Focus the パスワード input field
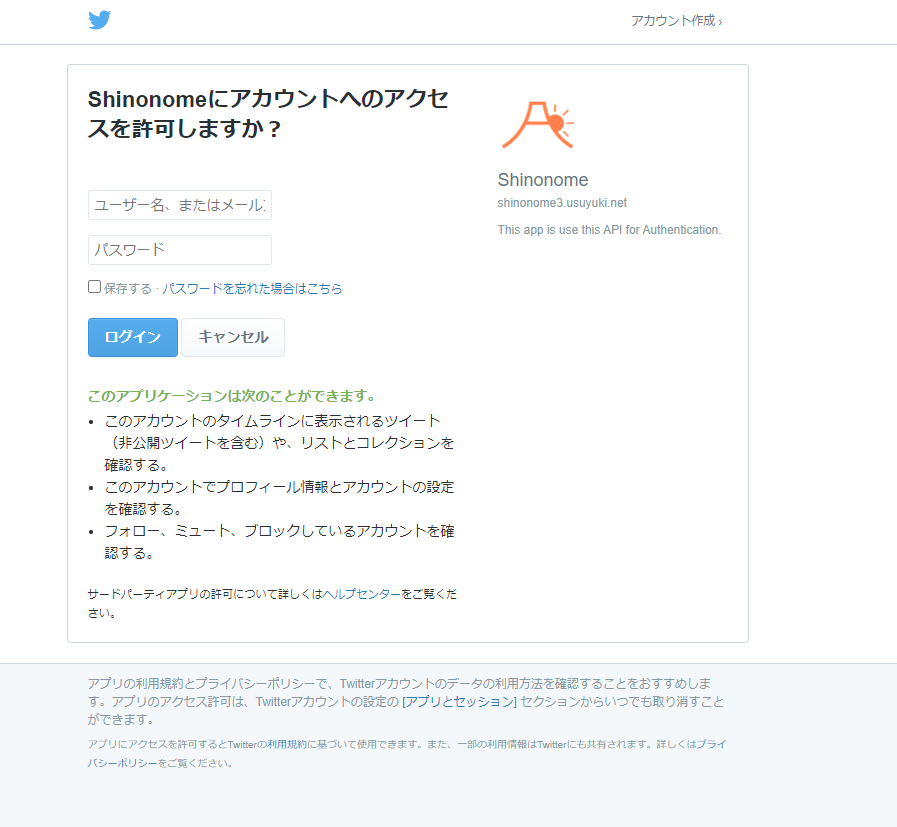The height and width of the screenshot is (827, 897). [180, 250]
